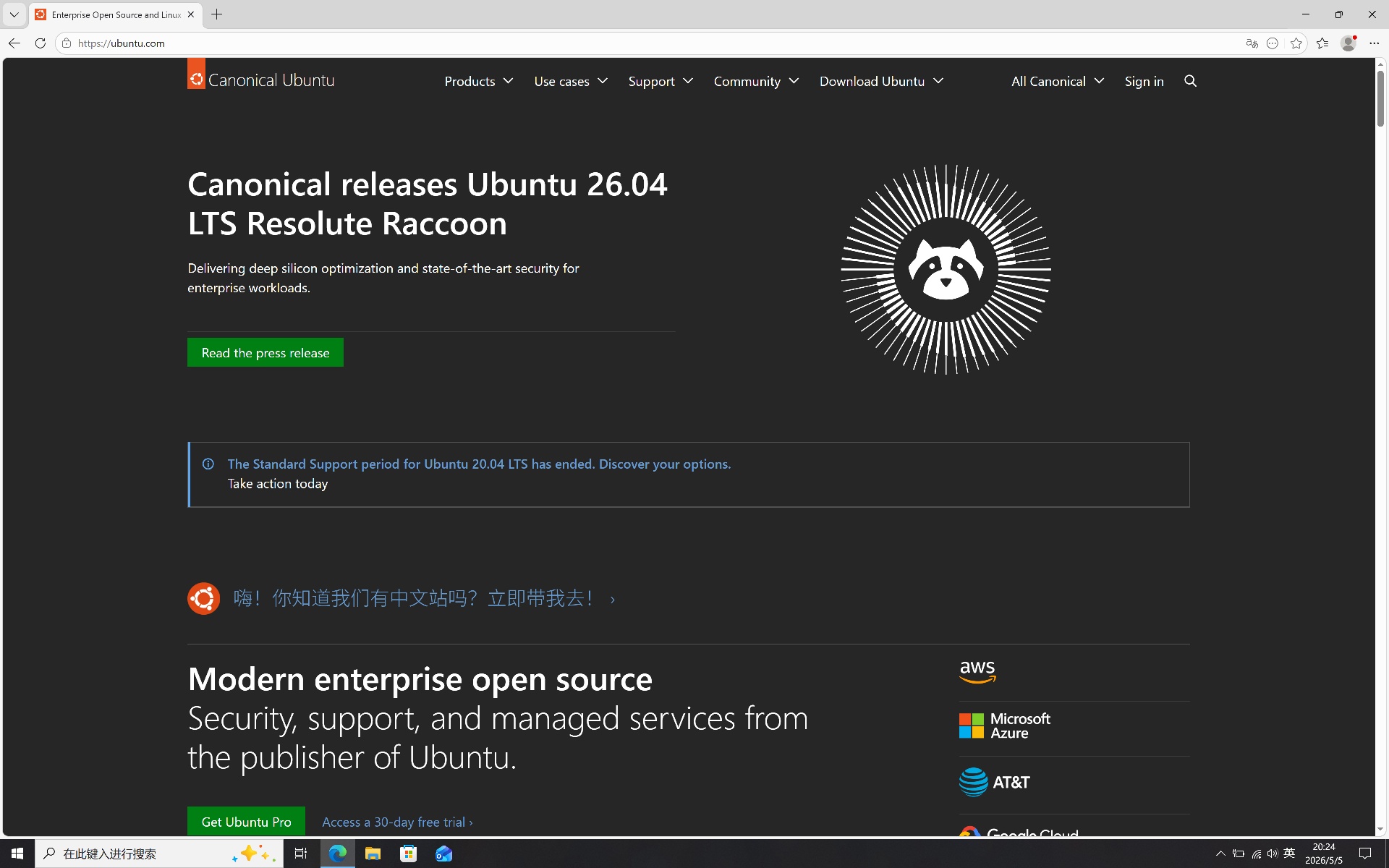Open the Ubuntu 20.04 Standard Support ended link
Screen dimensions: 1389x868
[x=479, y=464]
